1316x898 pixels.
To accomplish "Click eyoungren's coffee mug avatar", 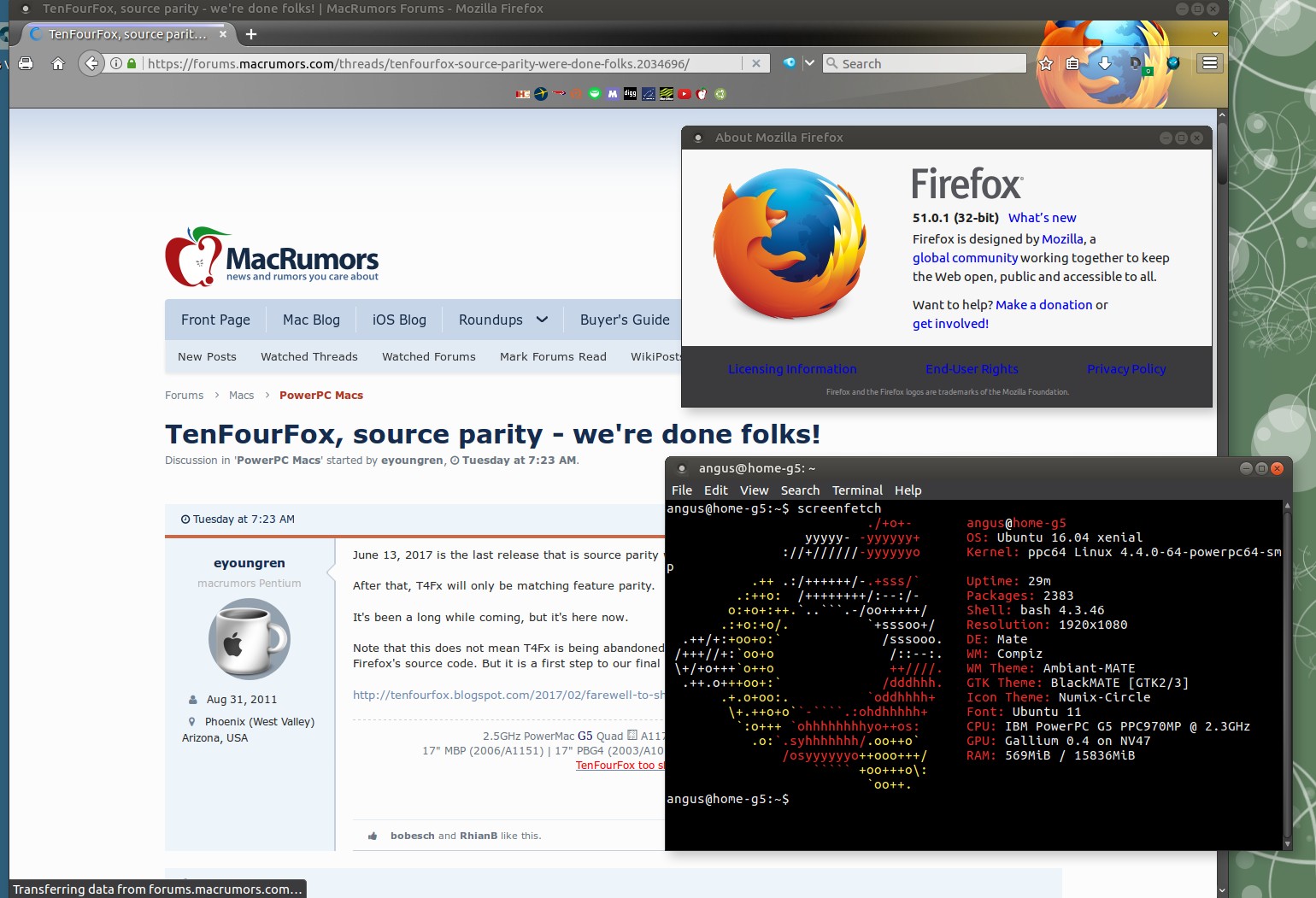I will point(250,639).
